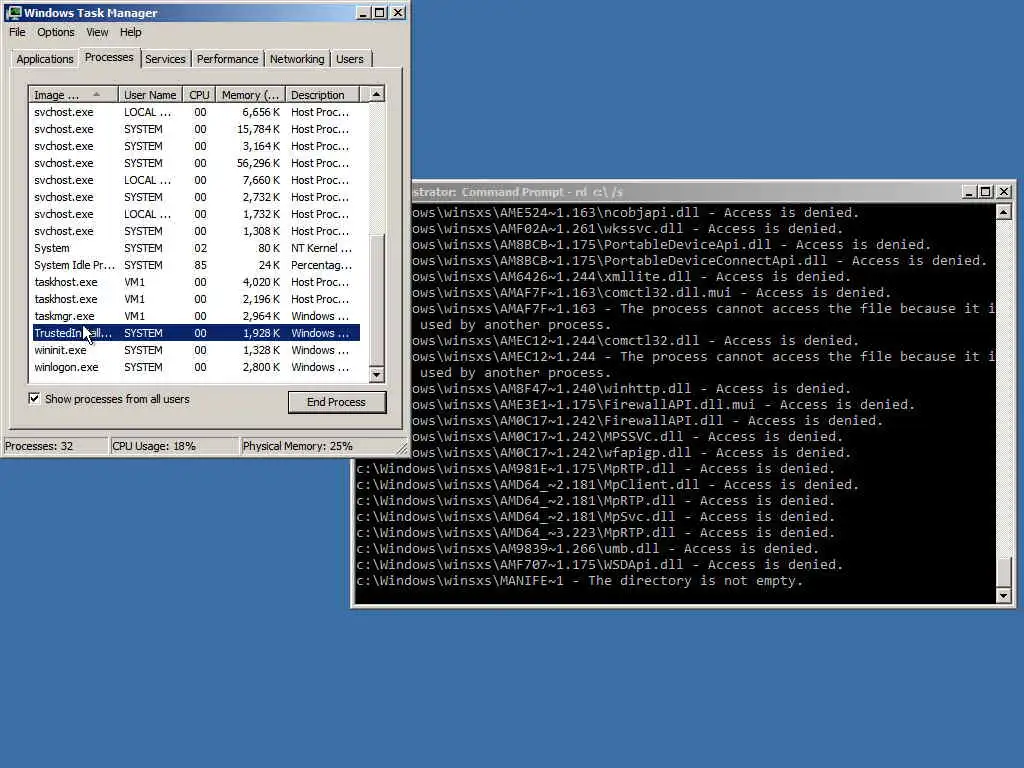Viewport: 1024px width, 768px height.
Task: Switch to the Performance tab
Action: tap(227, 59)
